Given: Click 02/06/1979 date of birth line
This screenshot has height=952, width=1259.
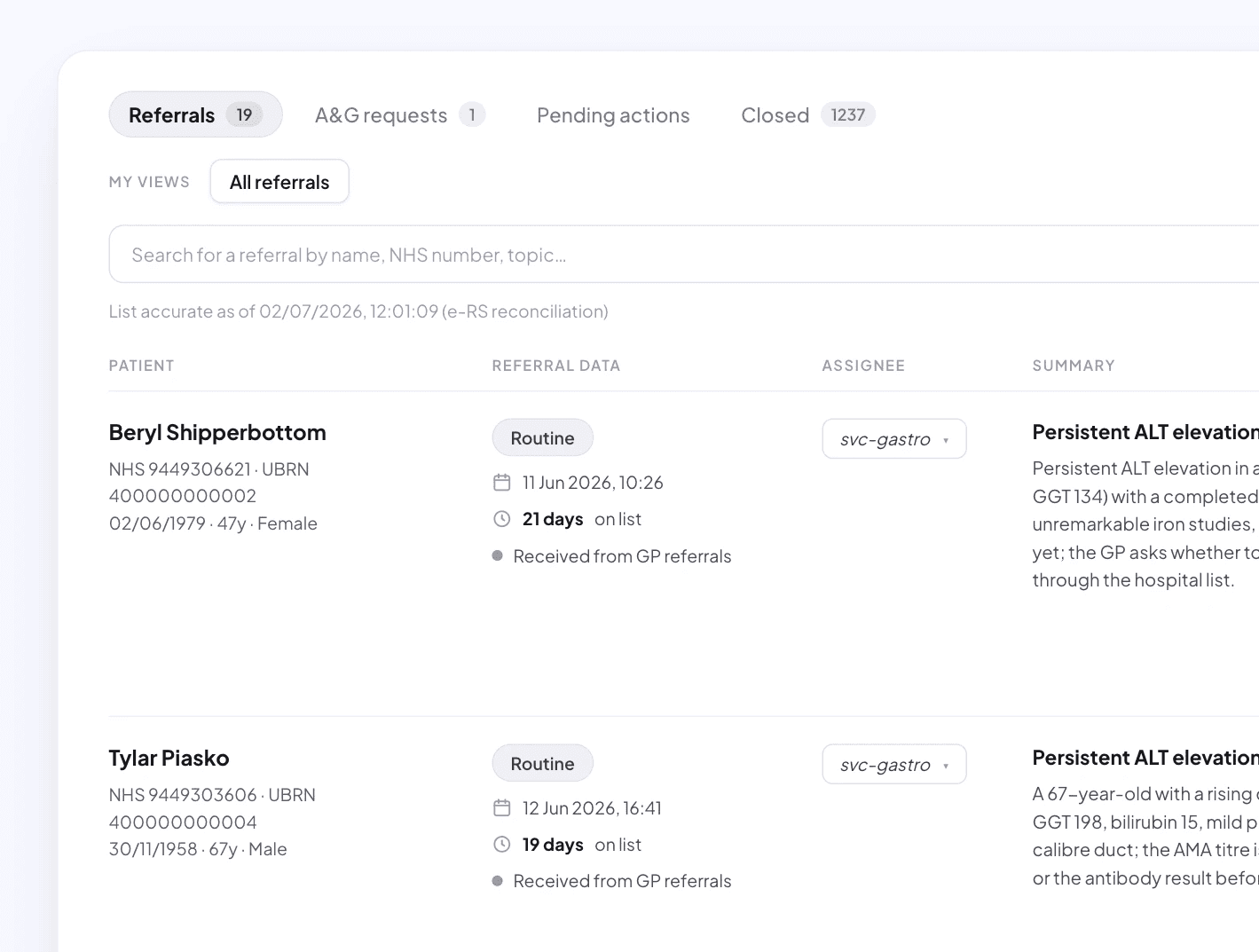Looking at the screenshot, I should click(x=213, y=523).
